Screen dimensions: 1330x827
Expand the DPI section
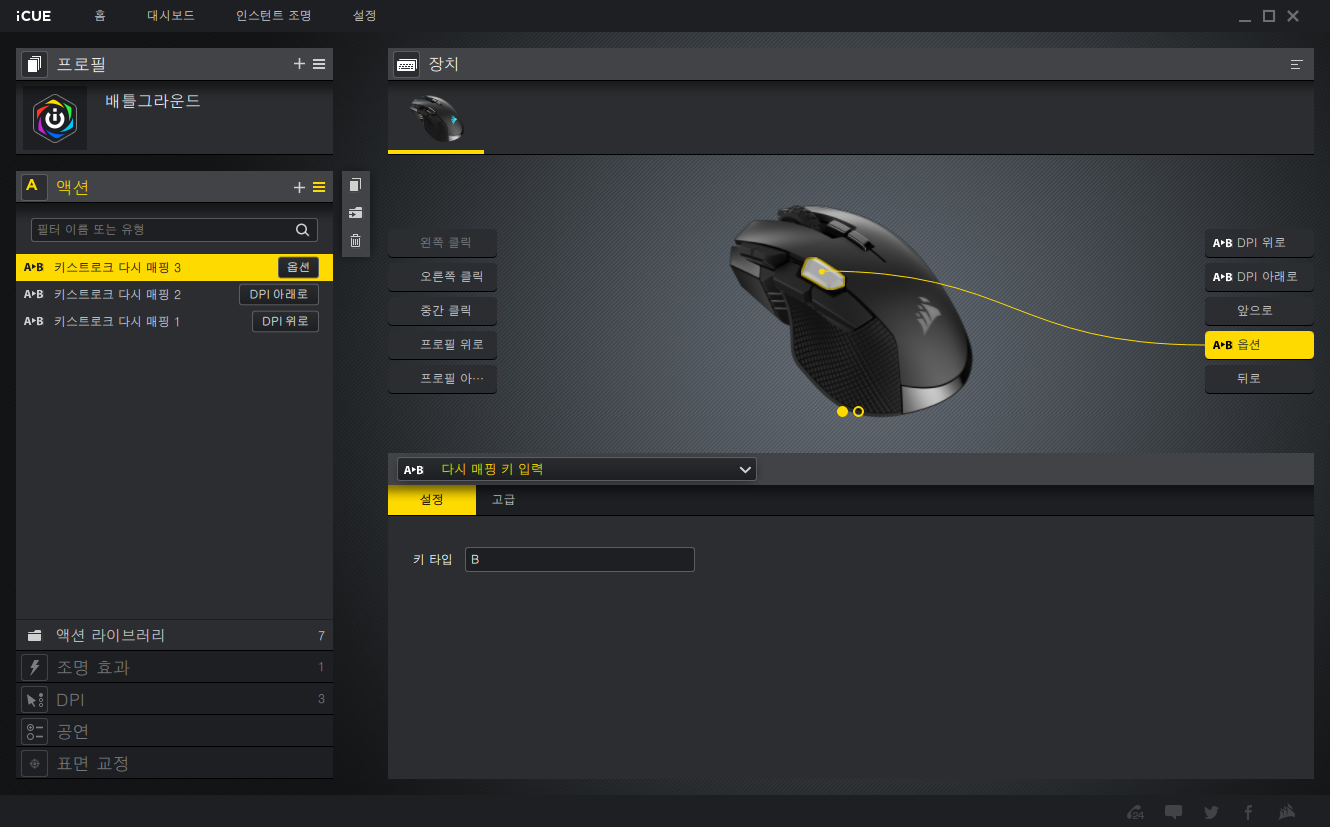tap(174, 699)
